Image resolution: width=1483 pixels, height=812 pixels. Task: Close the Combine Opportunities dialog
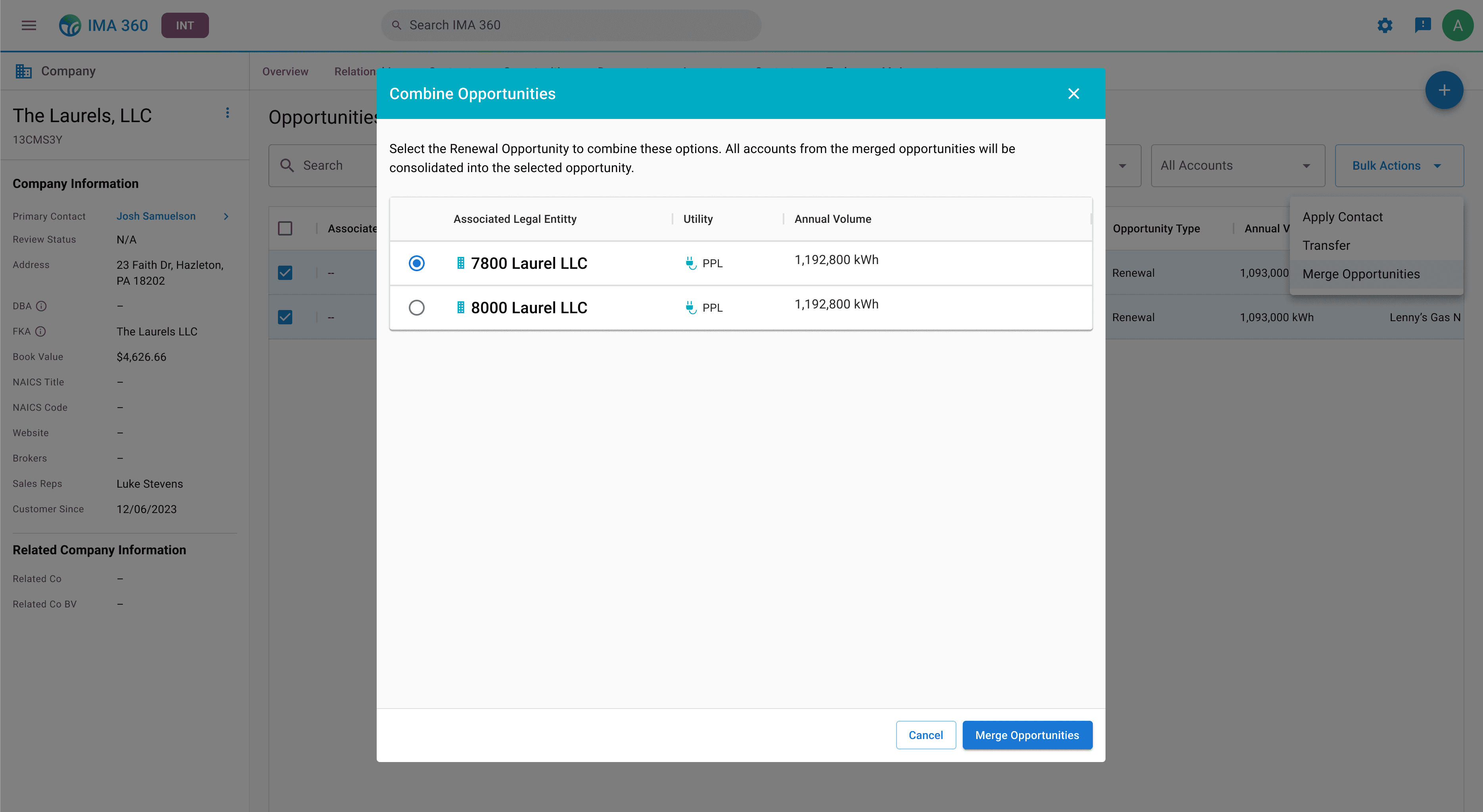[1073, 94]
